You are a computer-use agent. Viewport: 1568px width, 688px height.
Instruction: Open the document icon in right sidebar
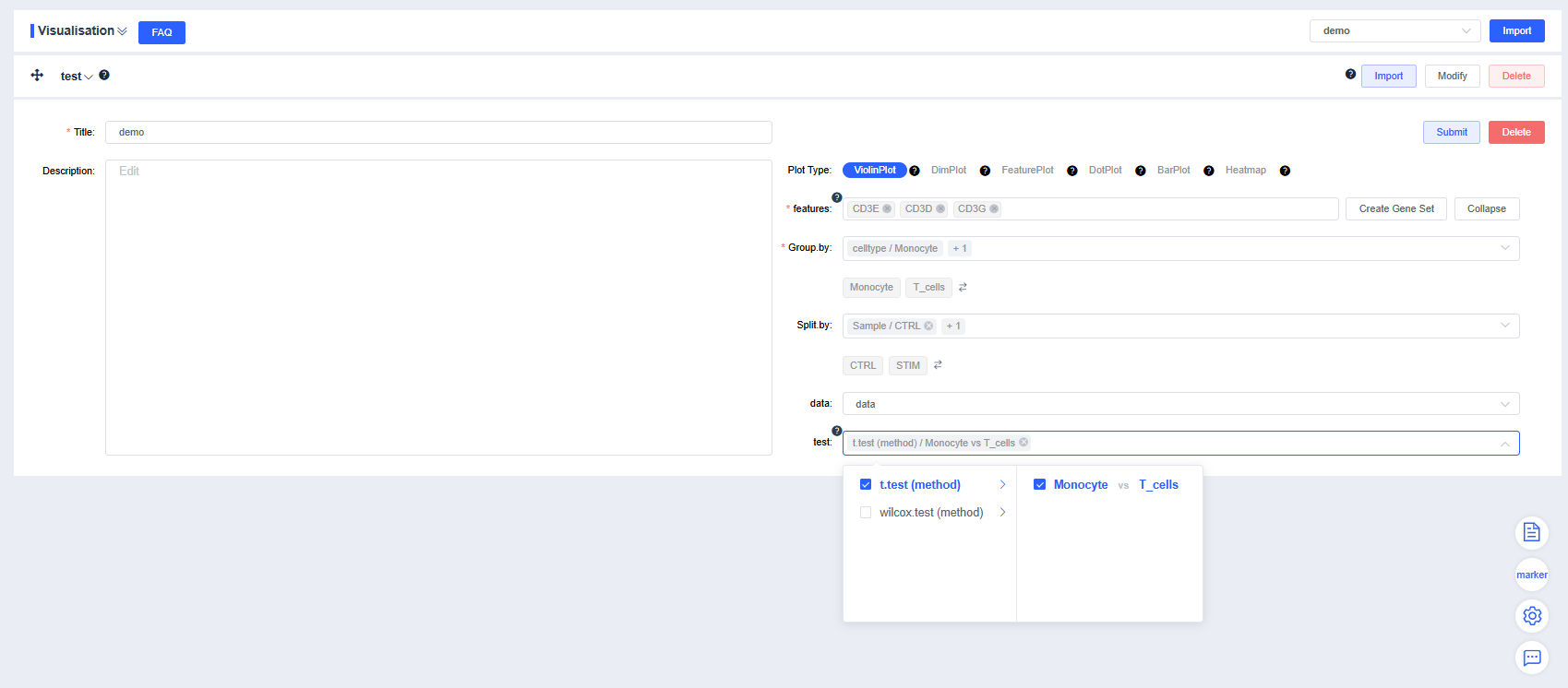pos(1531,532)
